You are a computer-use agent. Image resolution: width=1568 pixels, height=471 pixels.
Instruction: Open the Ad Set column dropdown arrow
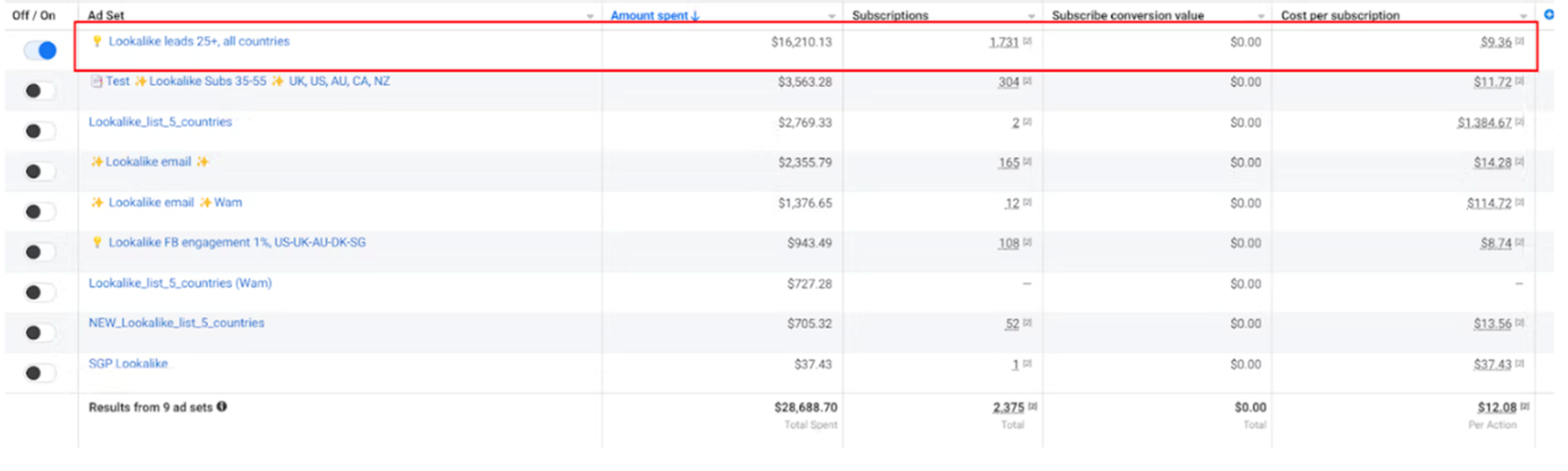[x=589, y=16]
